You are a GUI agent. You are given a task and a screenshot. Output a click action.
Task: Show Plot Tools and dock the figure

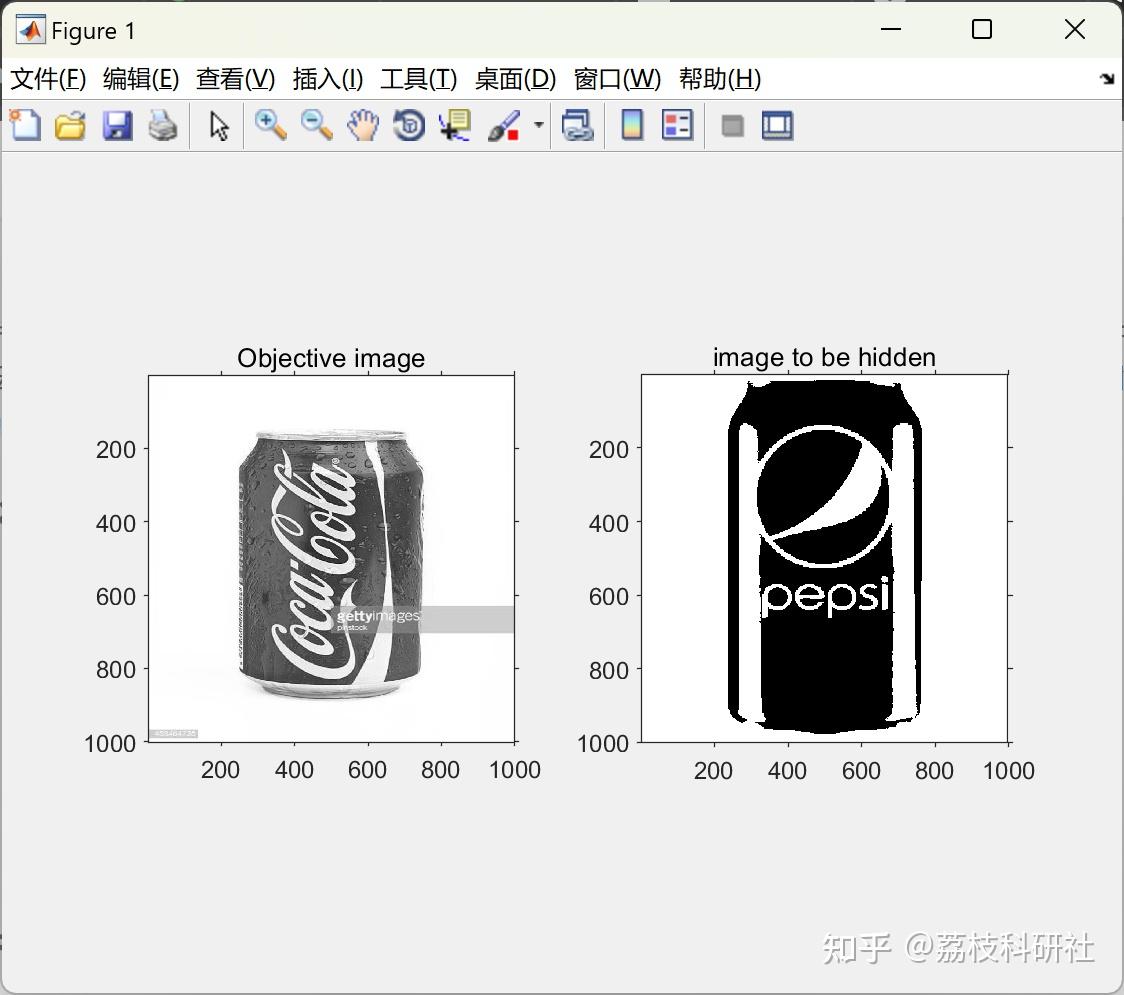coord(777,125)
